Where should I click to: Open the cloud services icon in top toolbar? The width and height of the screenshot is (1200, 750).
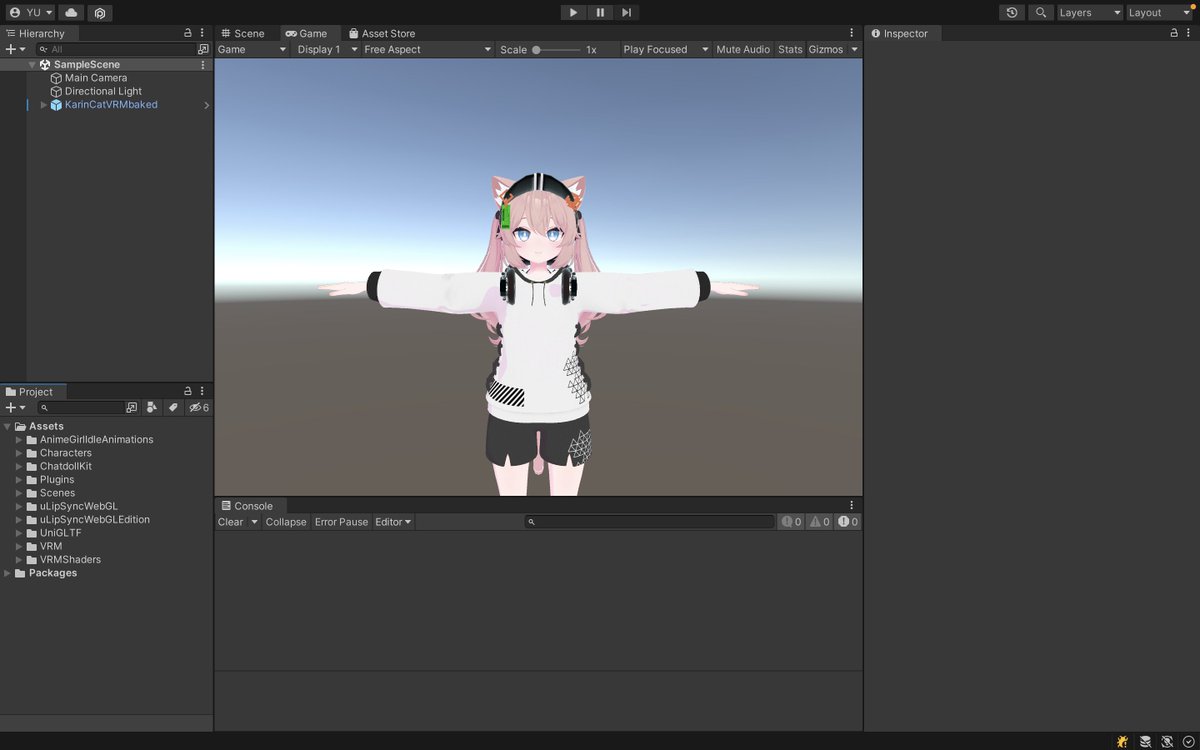(x=71, y=13)
